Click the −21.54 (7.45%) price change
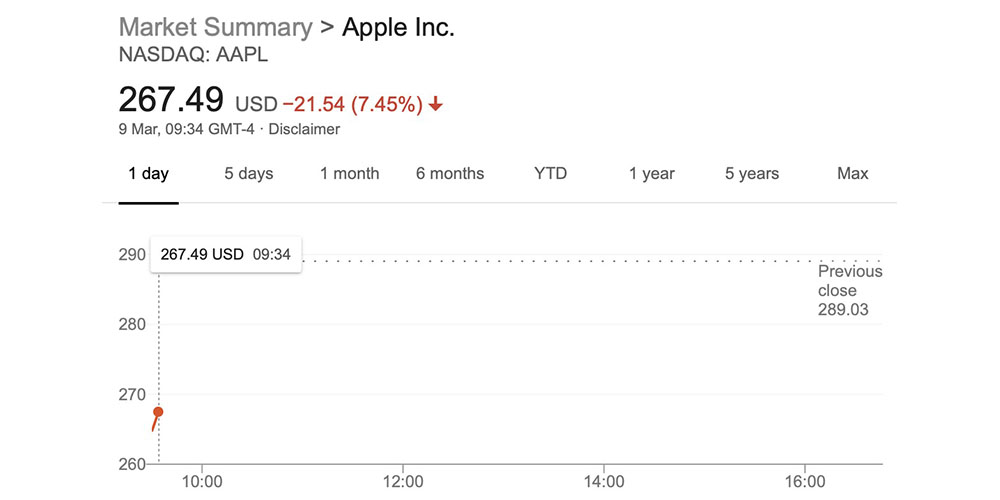1000x500 pixels. 352,104
